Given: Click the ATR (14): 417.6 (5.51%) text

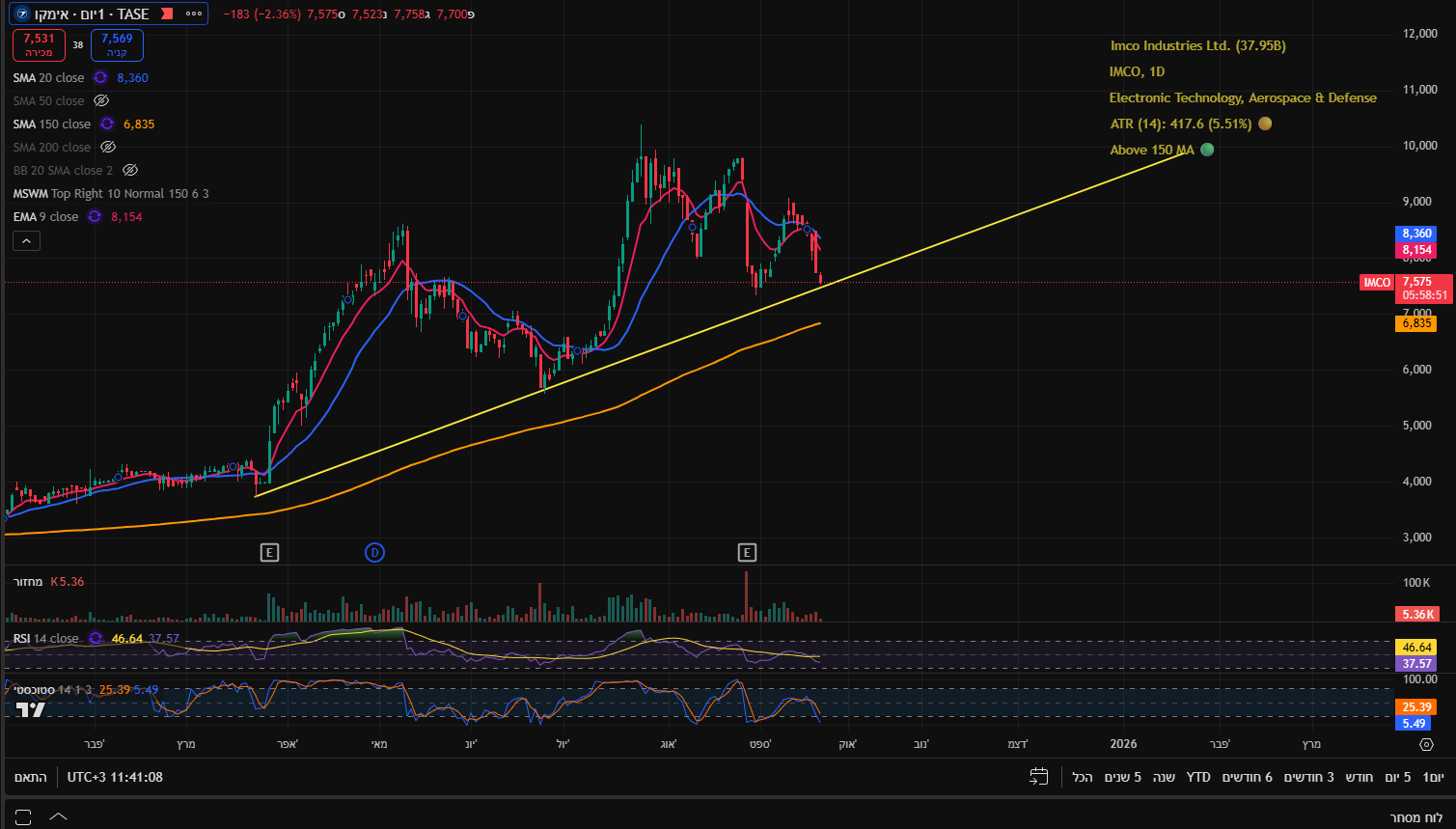Looking at the screenshot, I should tap(1180, 124).
